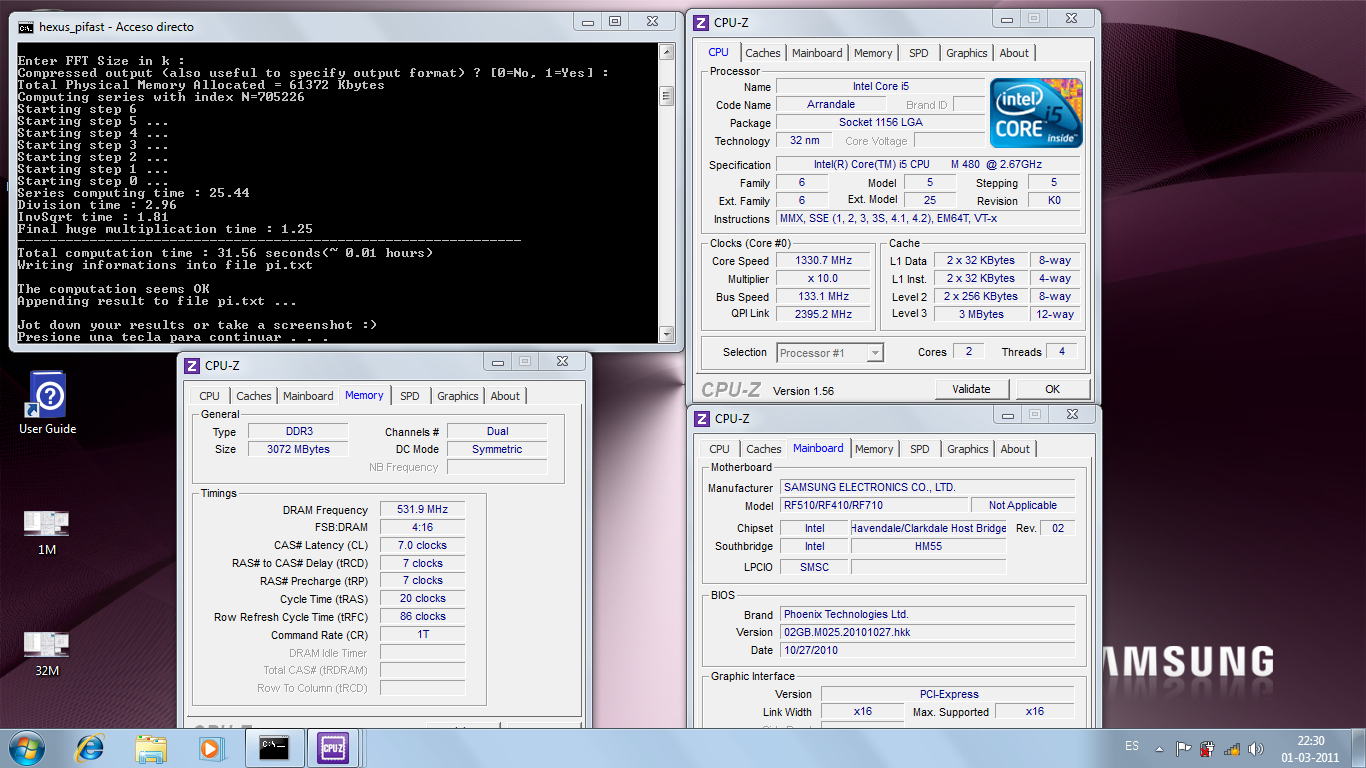Screen dimensions: 1366x768
Task: Switch to the command prompt taskbar button
Action: 274,747
